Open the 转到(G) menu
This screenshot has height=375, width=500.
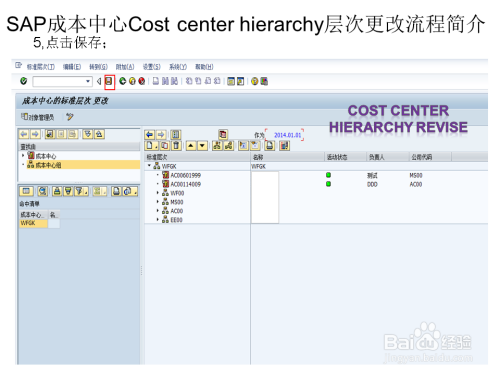click(x=98, y=67)
